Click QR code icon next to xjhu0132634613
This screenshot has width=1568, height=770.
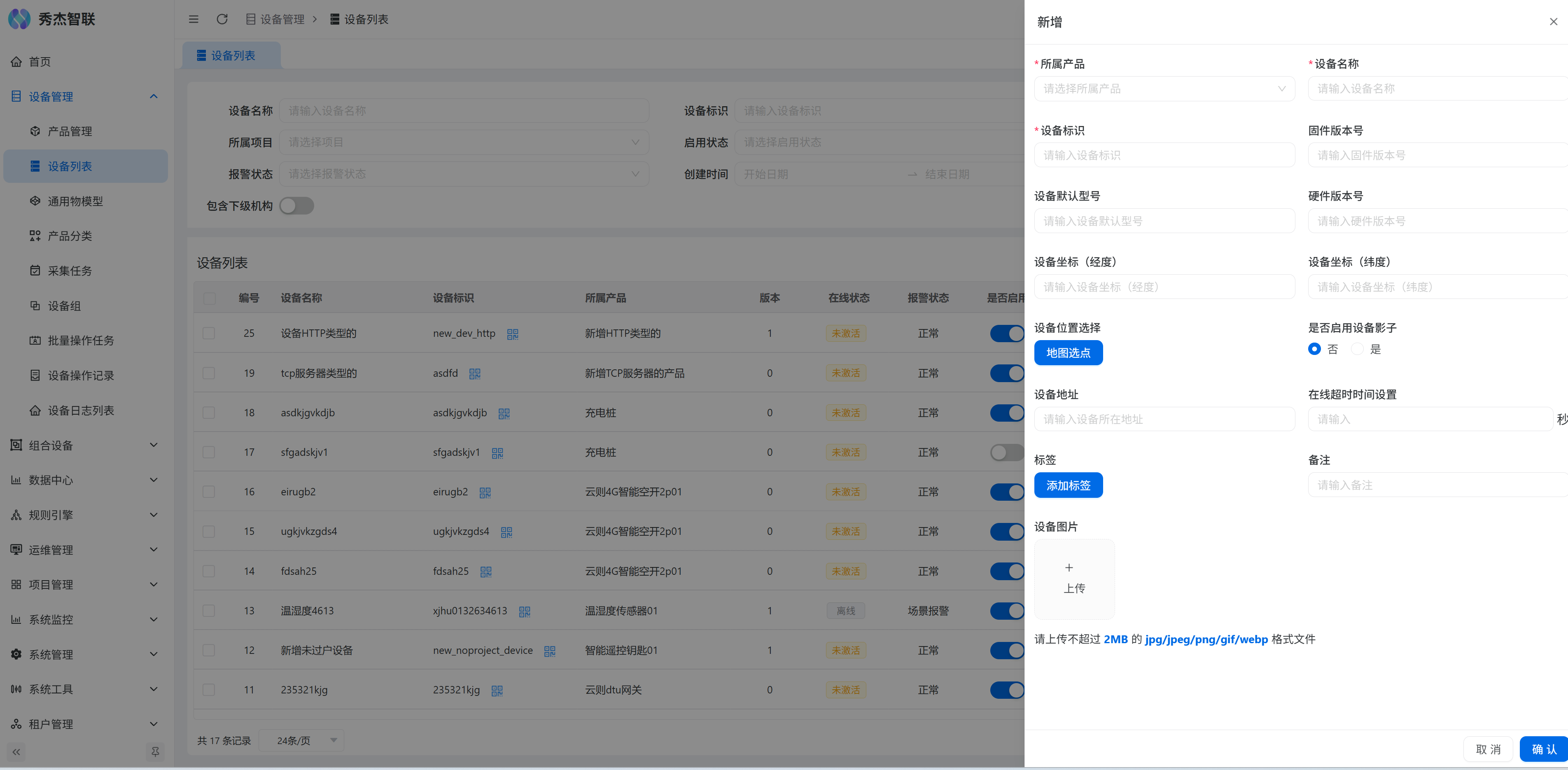(x=525, y=612)
